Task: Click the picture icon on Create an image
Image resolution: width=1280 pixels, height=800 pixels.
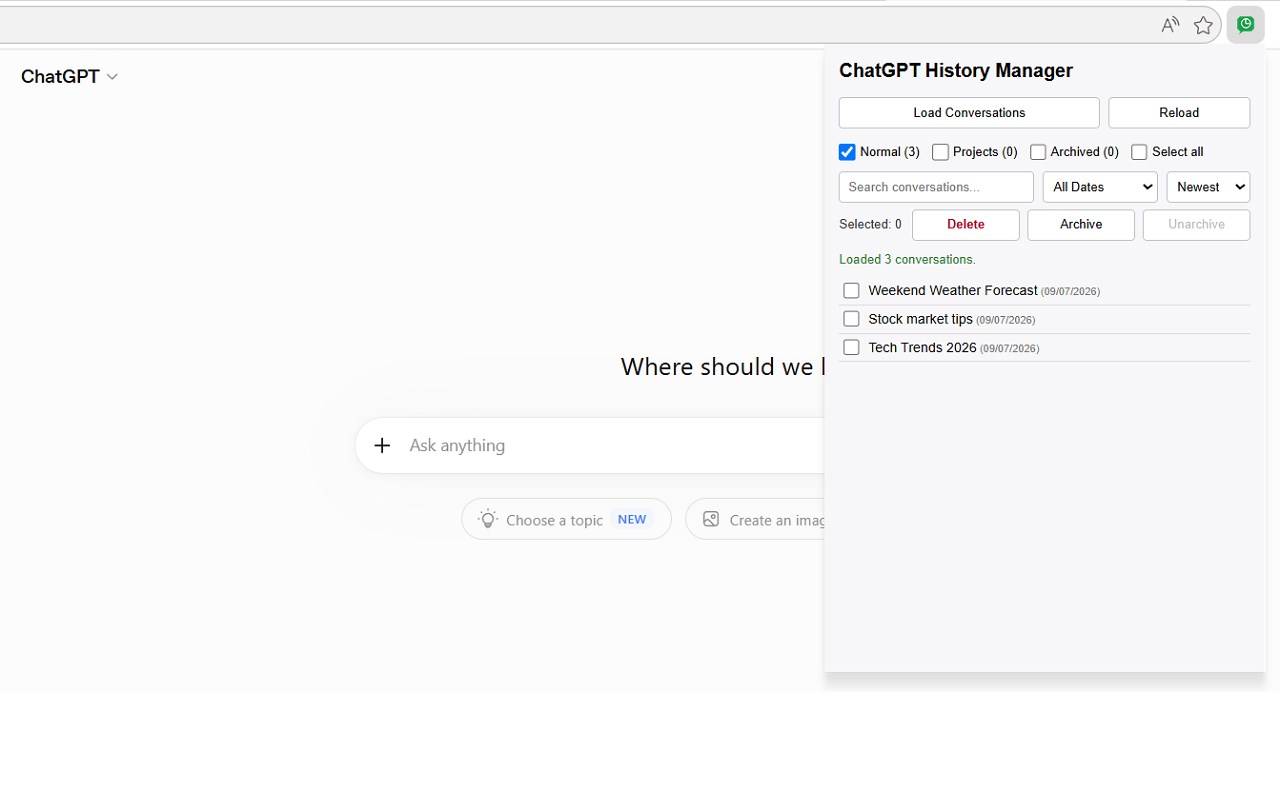Action: 711,519
